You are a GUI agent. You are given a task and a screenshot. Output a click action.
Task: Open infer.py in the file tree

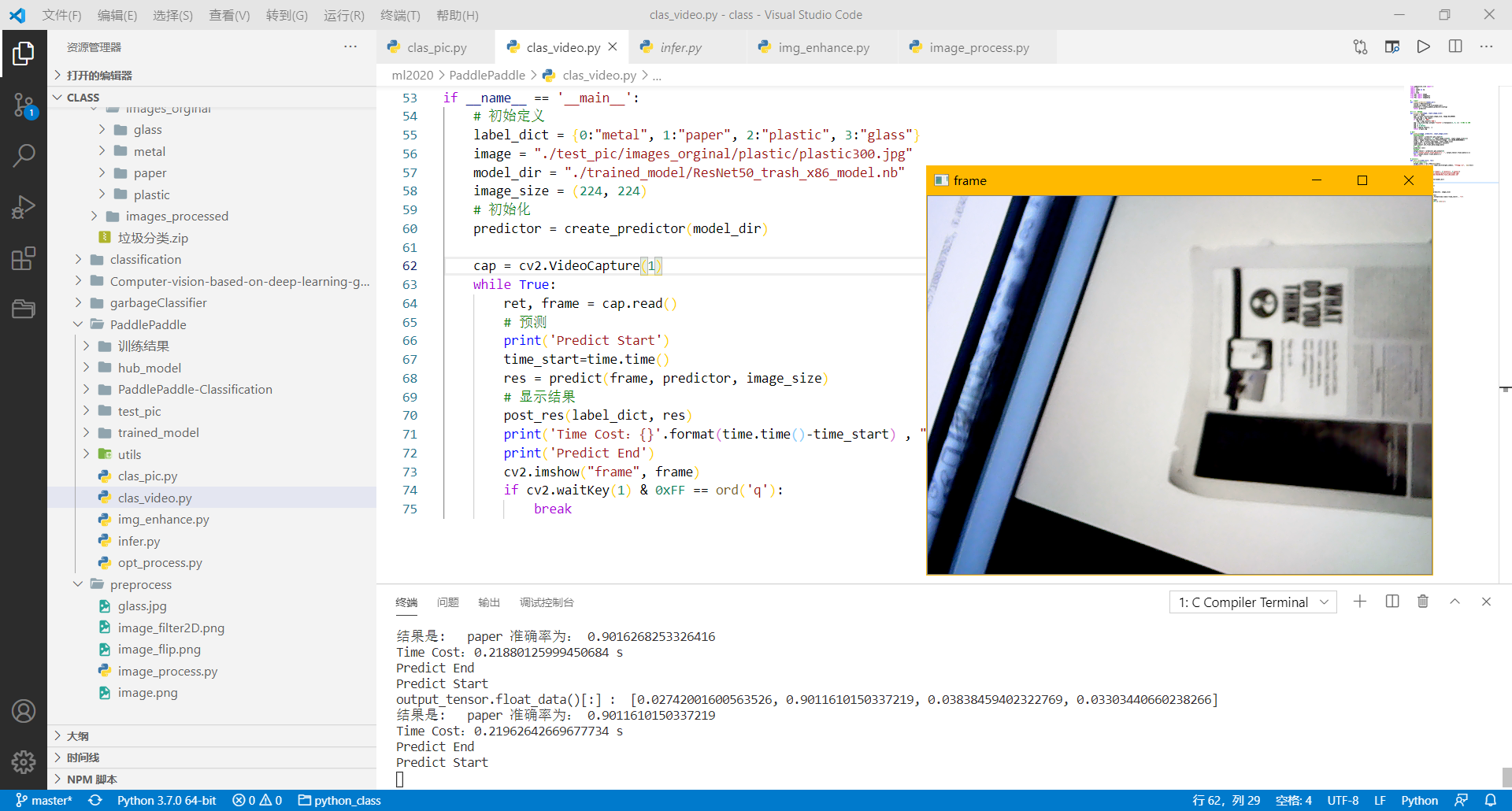(139, 542)
